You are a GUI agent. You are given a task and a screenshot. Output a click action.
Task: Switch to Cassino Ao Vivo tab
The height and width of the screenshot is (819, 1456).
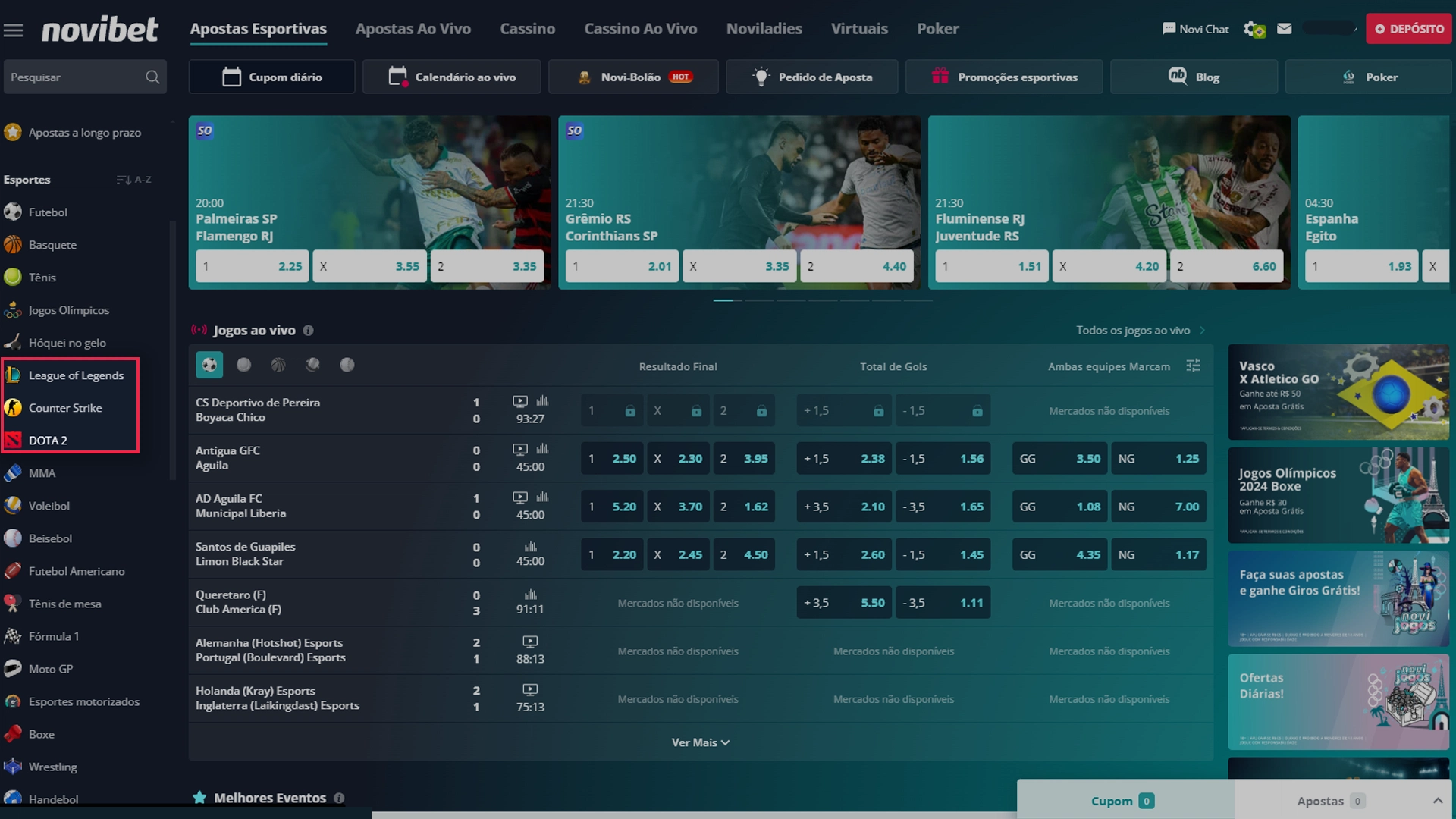point(640,29)
